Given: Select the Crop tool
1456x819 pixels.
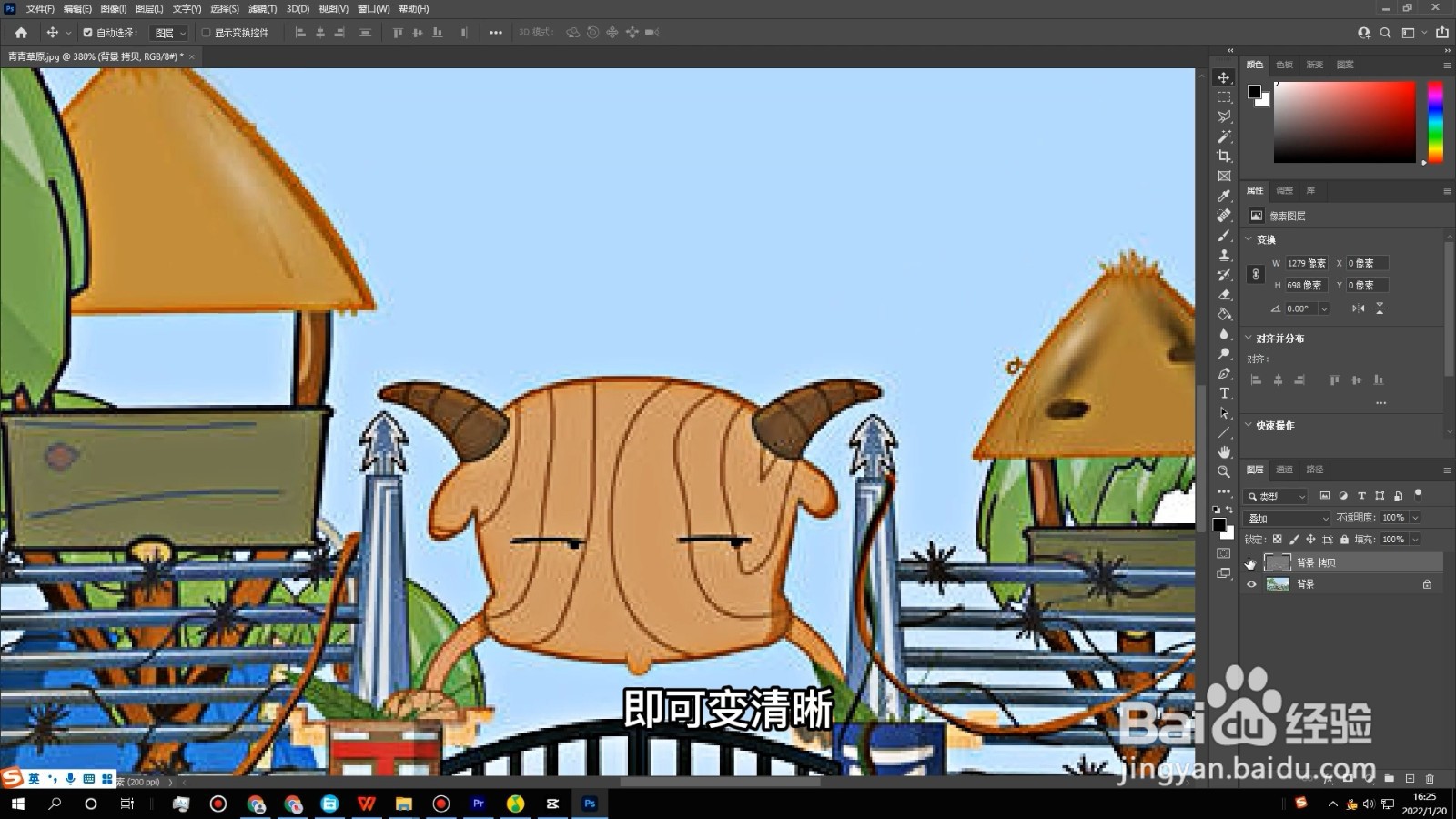Looking at the screenshot, I should tap(1224, 157).
